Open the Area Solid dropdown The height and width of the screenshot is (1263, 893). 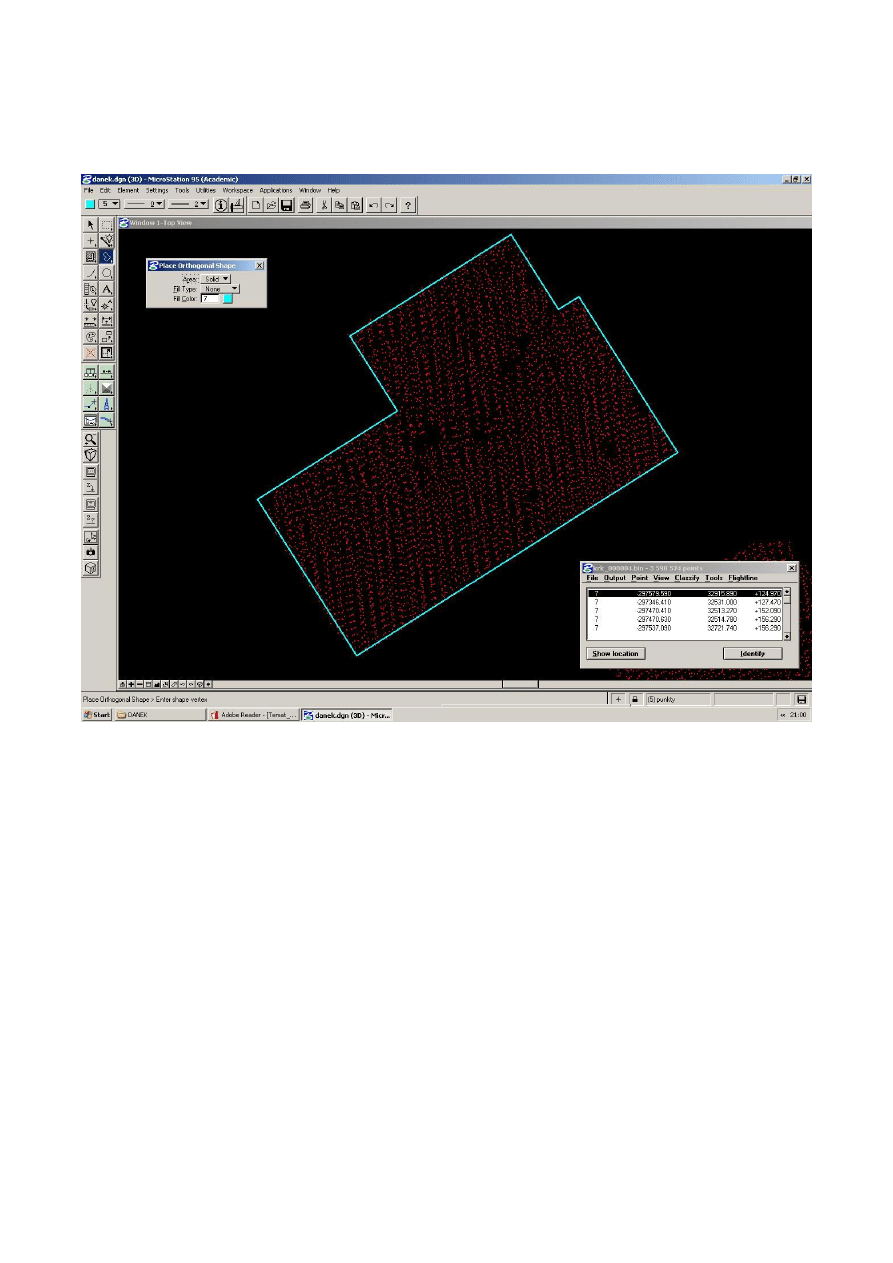coord(217,279)
